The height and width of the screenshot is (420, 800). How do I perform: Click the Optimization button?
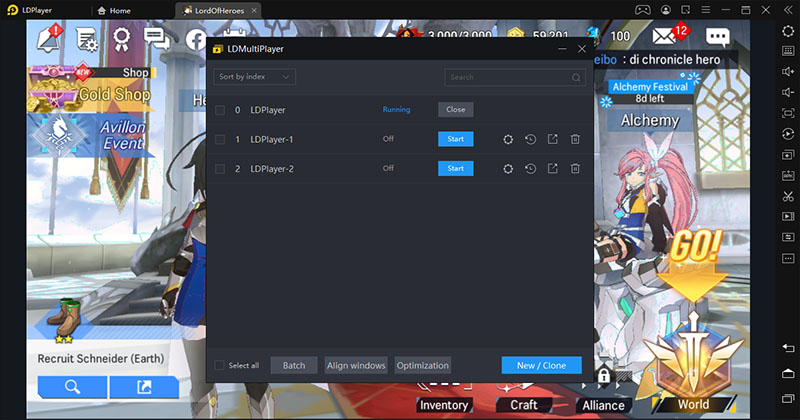pyautogui.click(x=422, y=365)
